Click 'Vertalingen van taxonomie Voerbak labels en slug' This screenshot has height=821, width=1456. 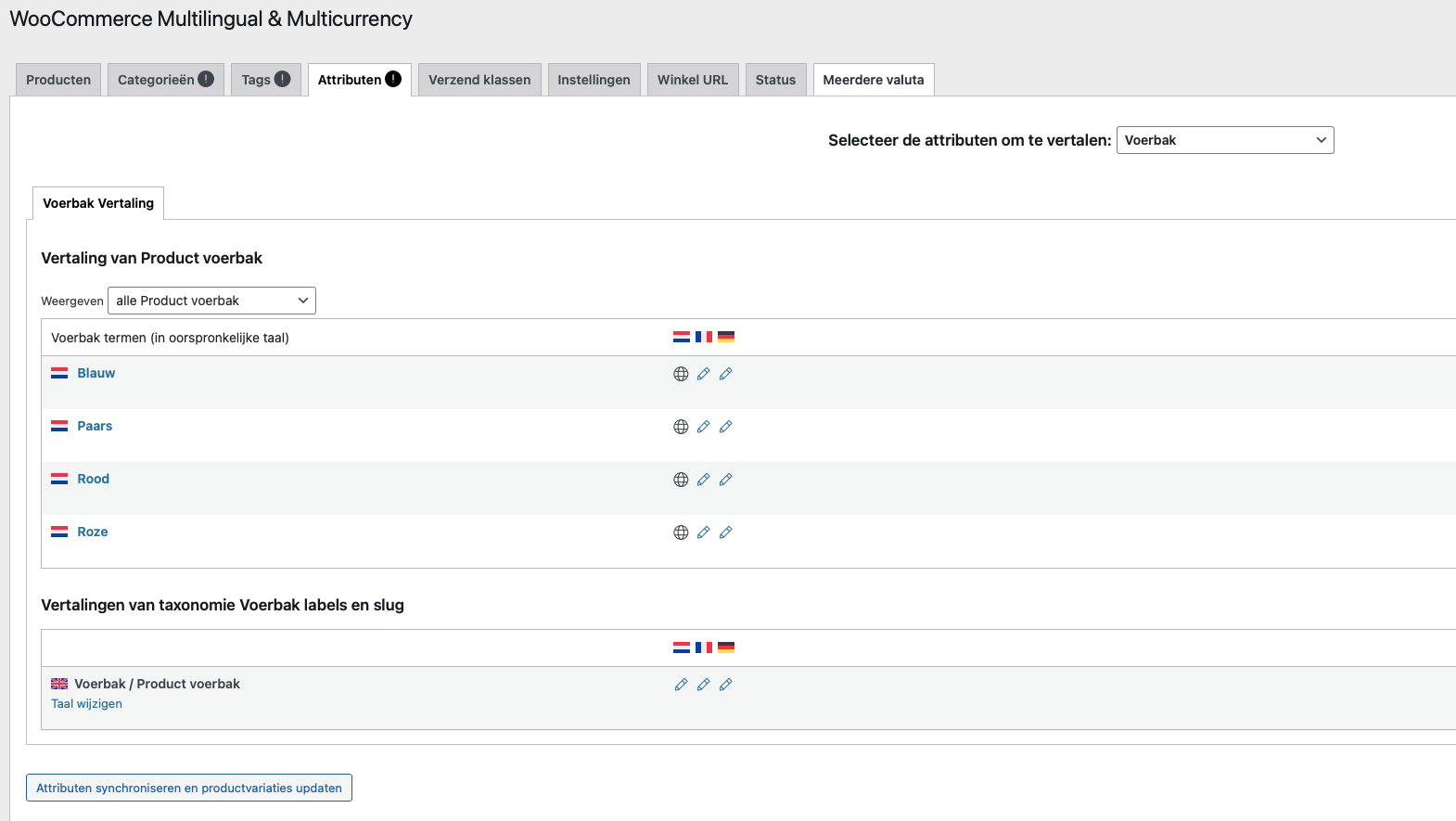click(x=223, y=605)
